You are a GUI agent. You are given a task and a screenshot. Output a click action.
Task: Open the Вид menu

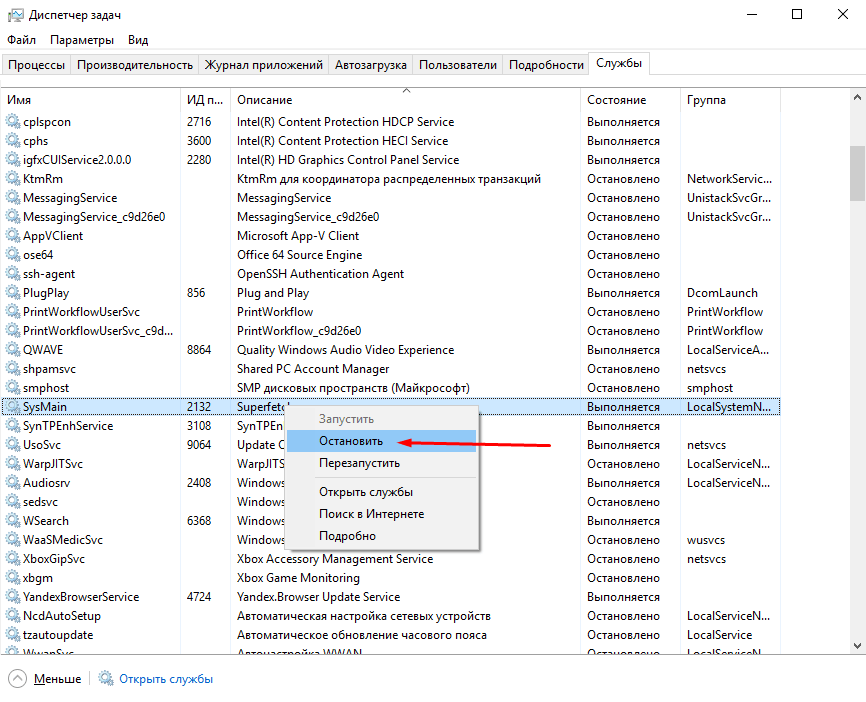point(138,40)
